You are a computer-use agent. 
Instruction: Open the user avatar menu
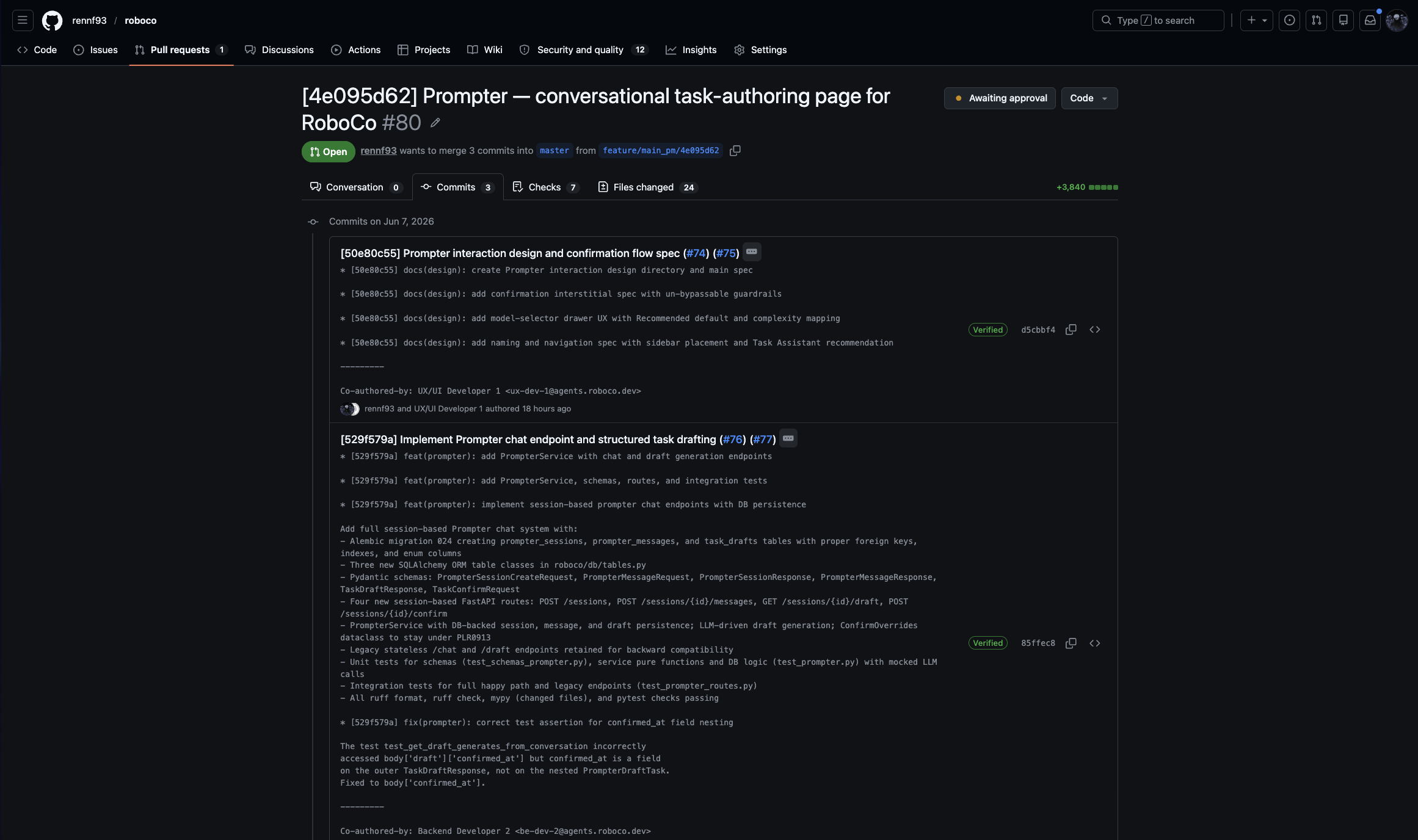(x=1397, y=20)
